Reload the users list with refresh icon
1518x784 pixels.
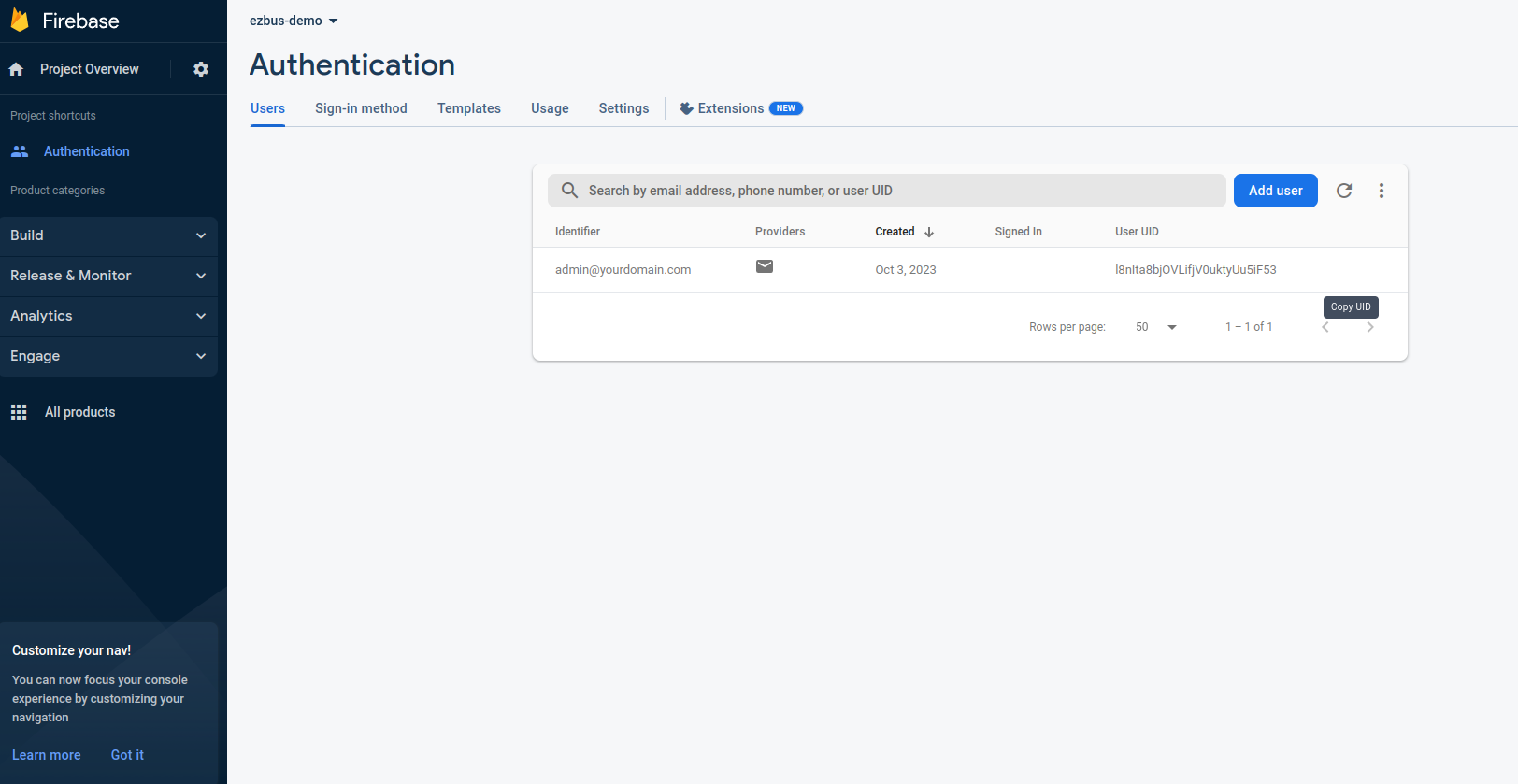pos(1344,191)
